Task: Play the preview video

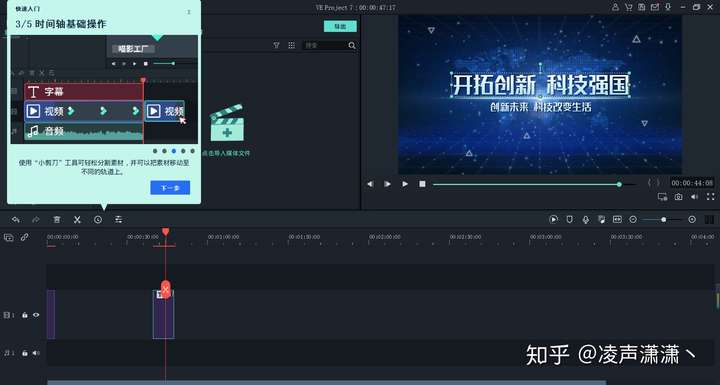Action: click(405, 184)
